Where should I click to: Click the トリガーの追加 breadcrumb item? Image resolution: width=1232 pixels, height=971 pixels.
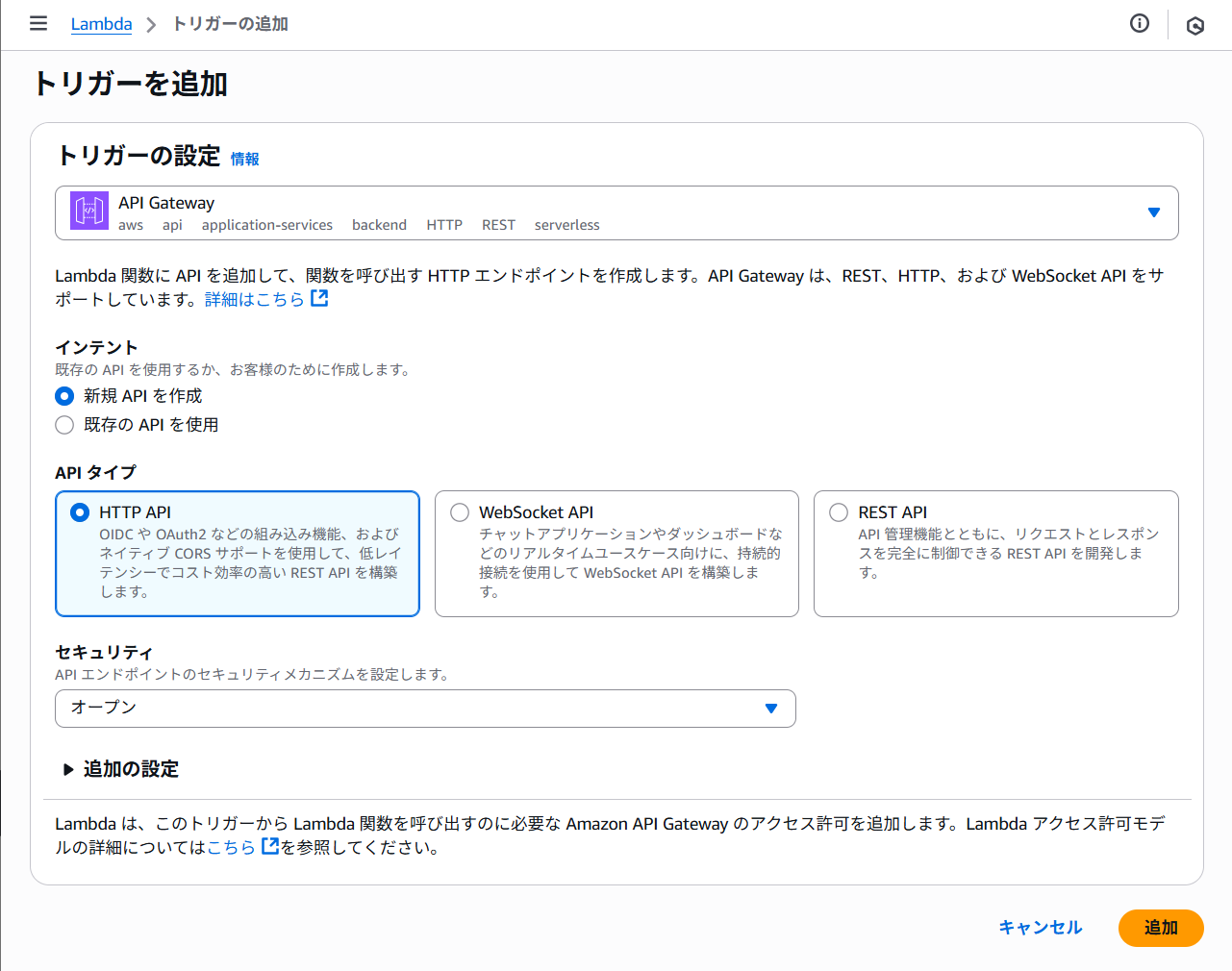point(230,24)
